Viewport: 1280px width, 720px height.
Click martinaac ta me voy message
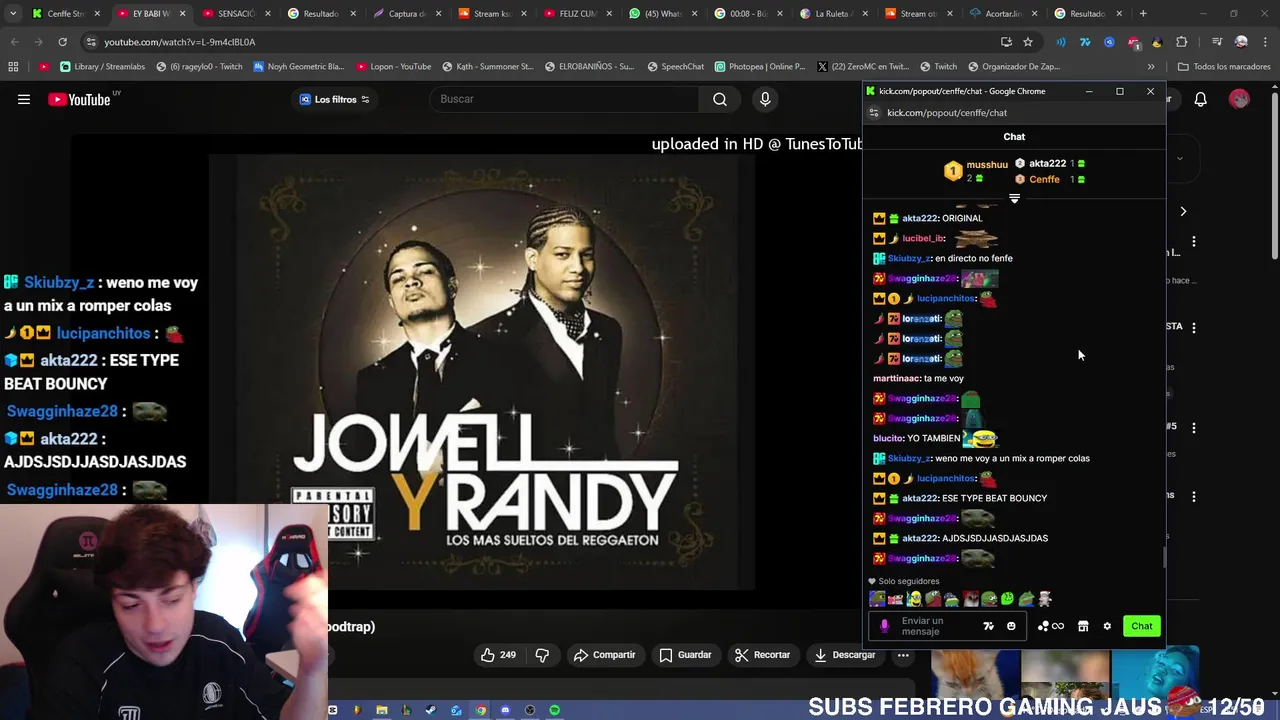coord(918,378)
